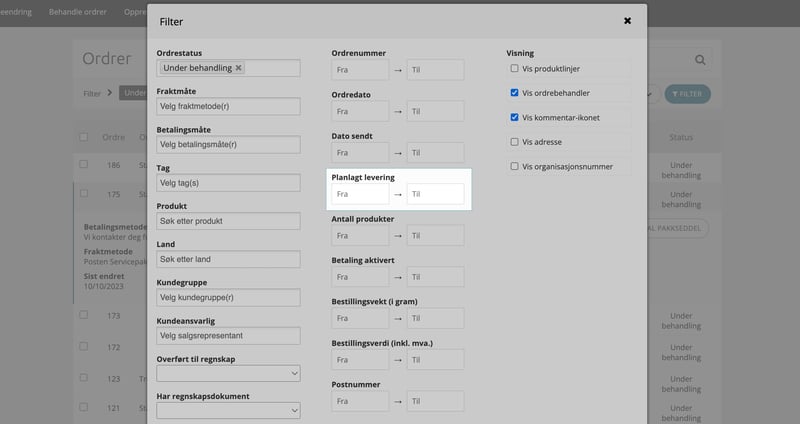Close the Filter dialog with X
The image size is (800, 424).
627,20
